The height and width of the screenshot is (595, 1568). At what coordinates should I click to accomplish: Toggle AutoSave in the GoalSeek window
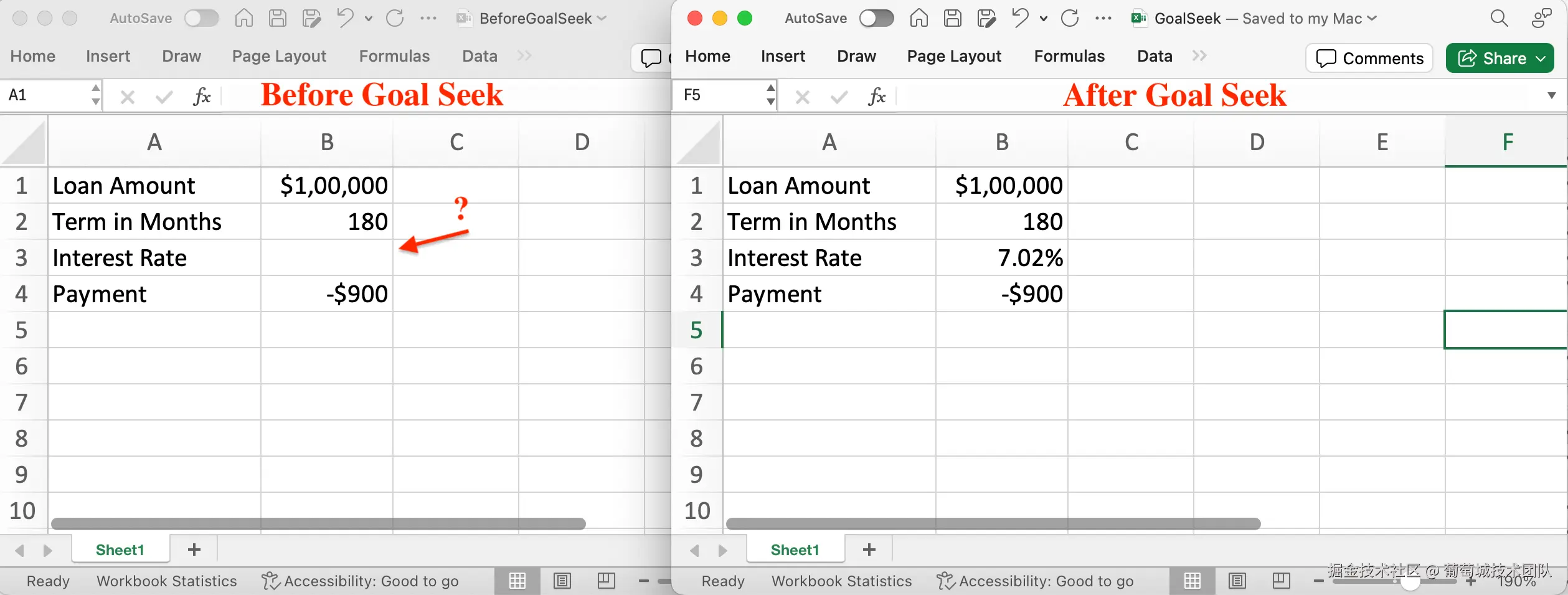[x=876, y=18]
